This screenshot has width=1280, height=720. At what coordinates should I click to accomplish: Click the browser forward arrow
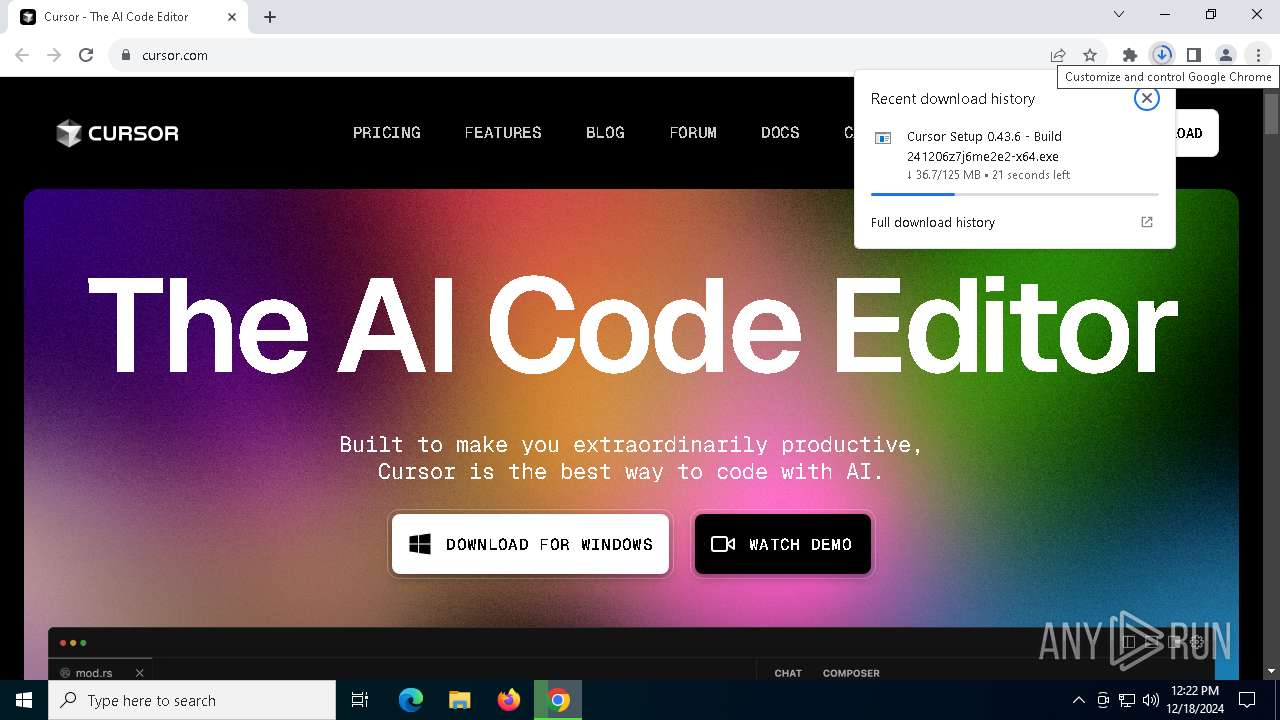click(x=54, y=55)
